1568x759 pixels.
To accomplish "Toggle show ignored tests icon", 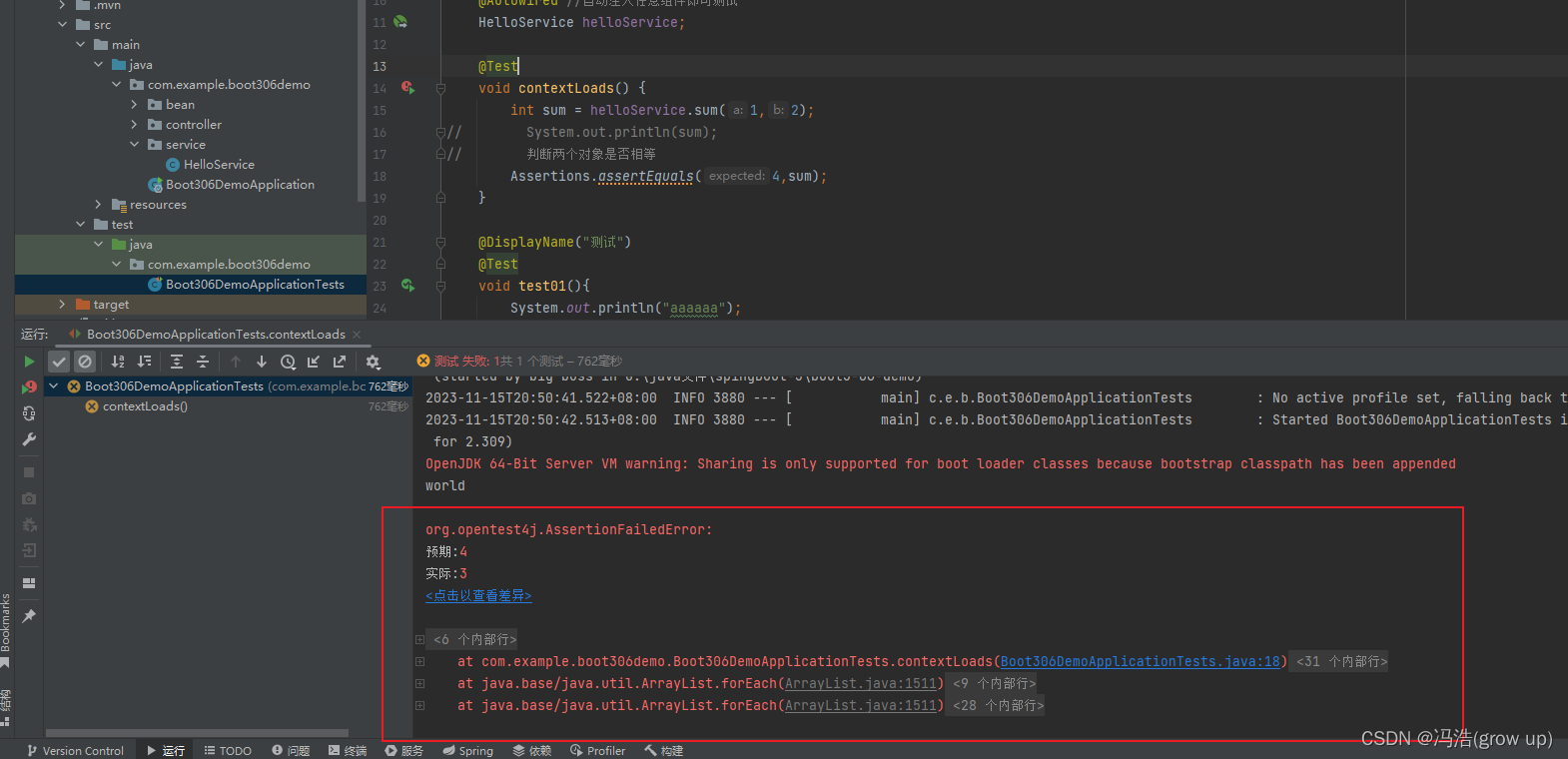I will tap(85, 362).
